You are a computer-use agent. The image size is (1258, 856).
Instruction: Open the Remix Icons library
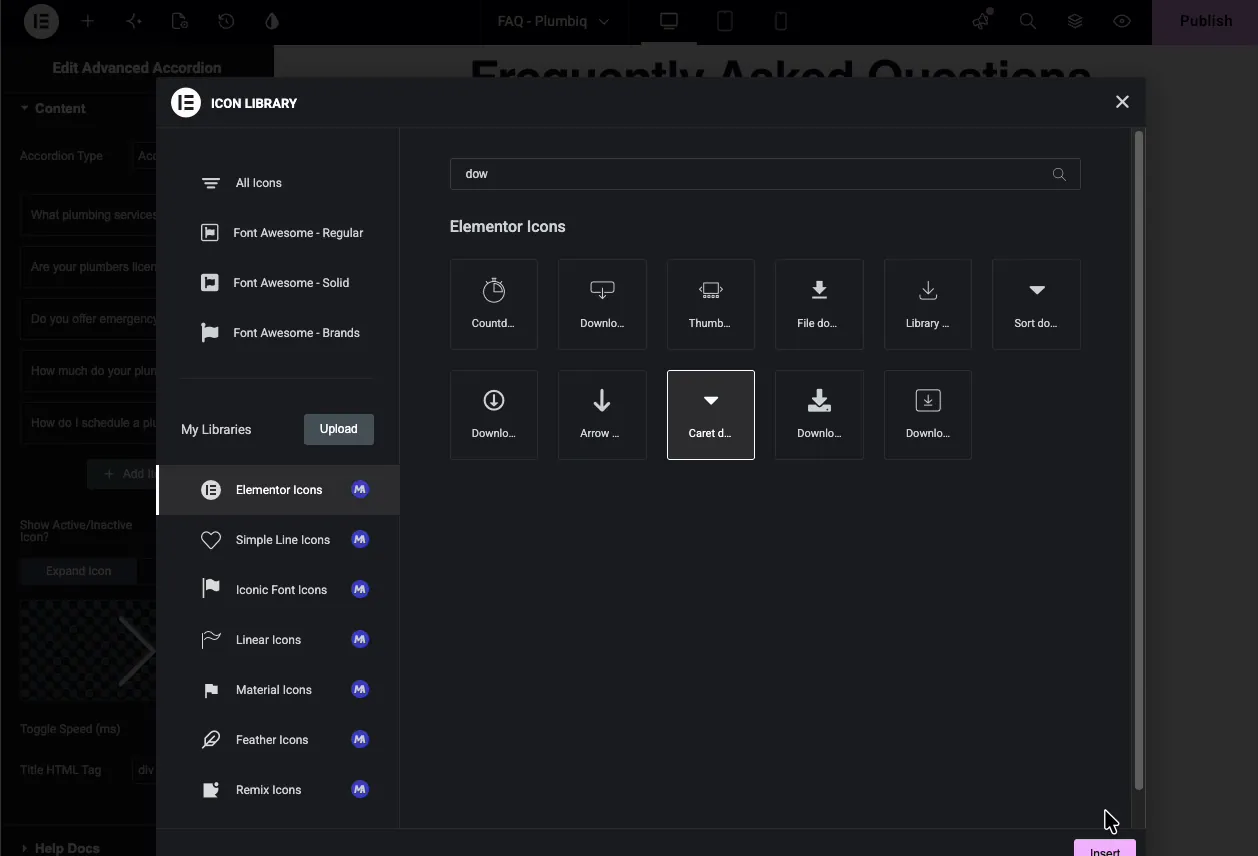(278, 790)
